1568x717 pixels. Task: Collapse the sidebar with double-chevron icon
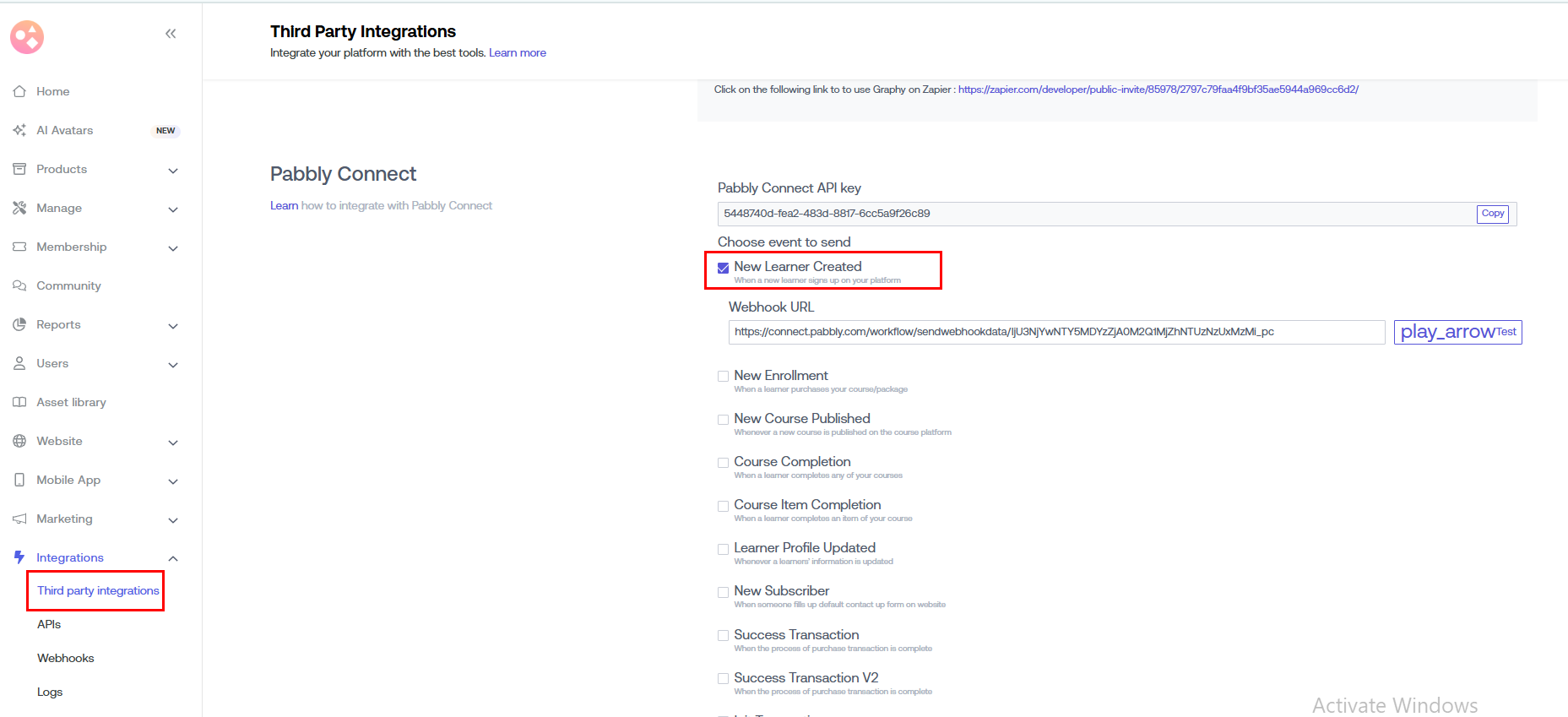click(171, 34)
